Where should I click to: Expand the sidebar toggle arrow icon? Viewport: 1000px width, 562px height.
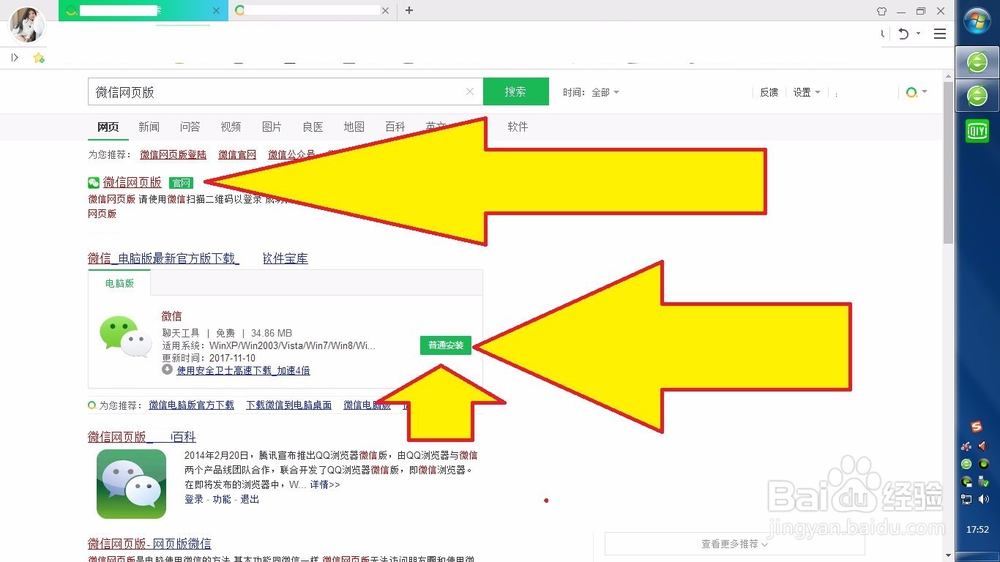coord(15,57)
